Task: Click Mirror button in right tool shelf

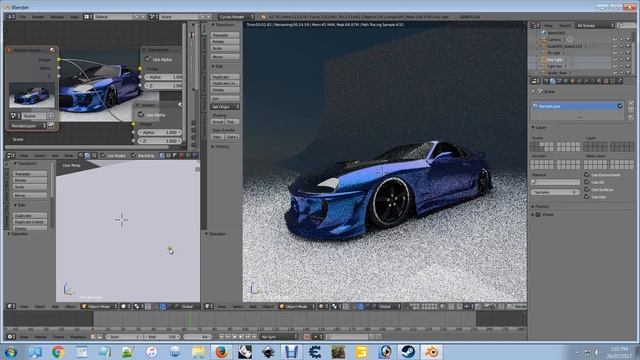Action: pyautogui.click(x=225, y=57)
